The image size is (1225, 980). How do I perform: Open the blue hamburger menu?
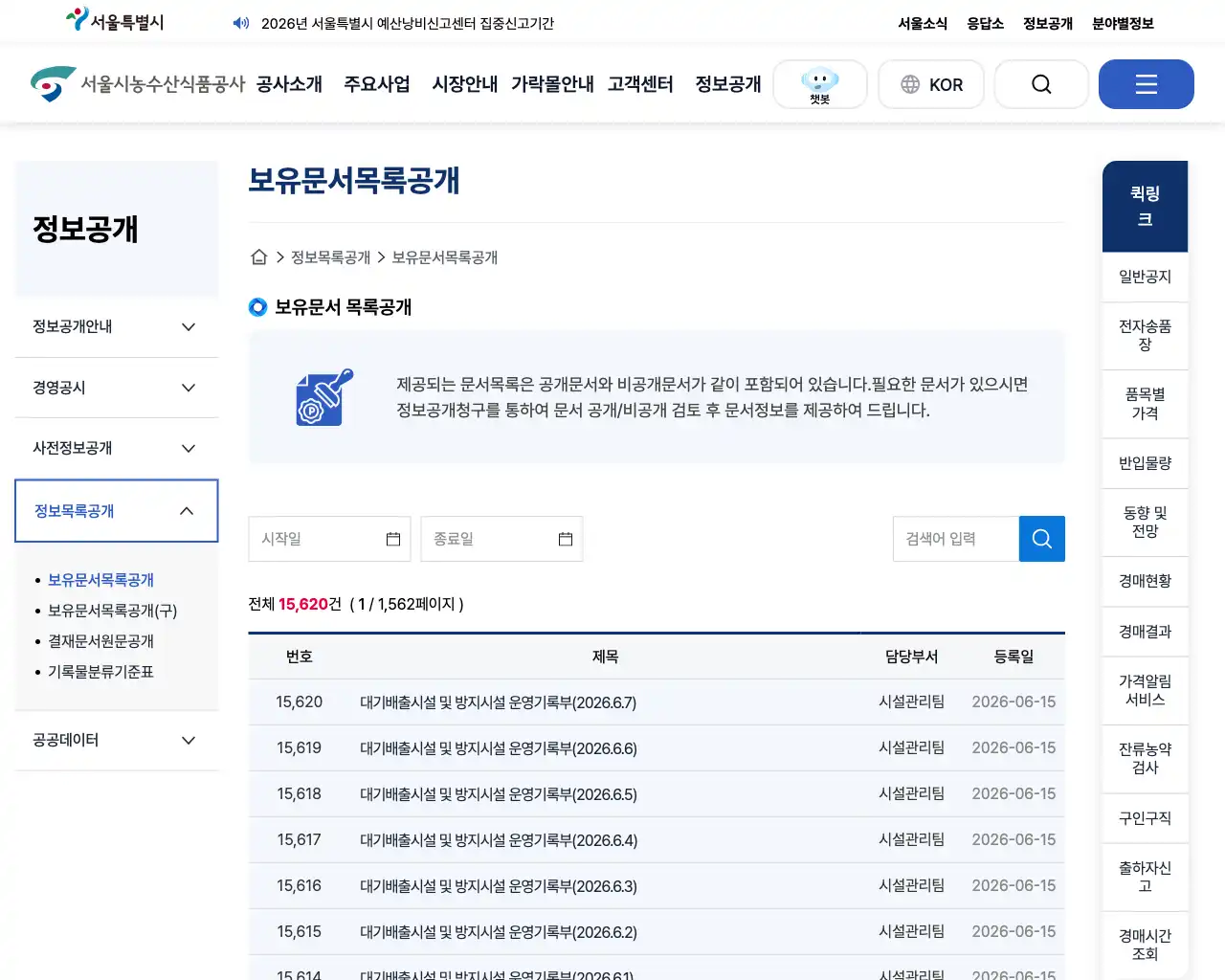coord(1147,84)
